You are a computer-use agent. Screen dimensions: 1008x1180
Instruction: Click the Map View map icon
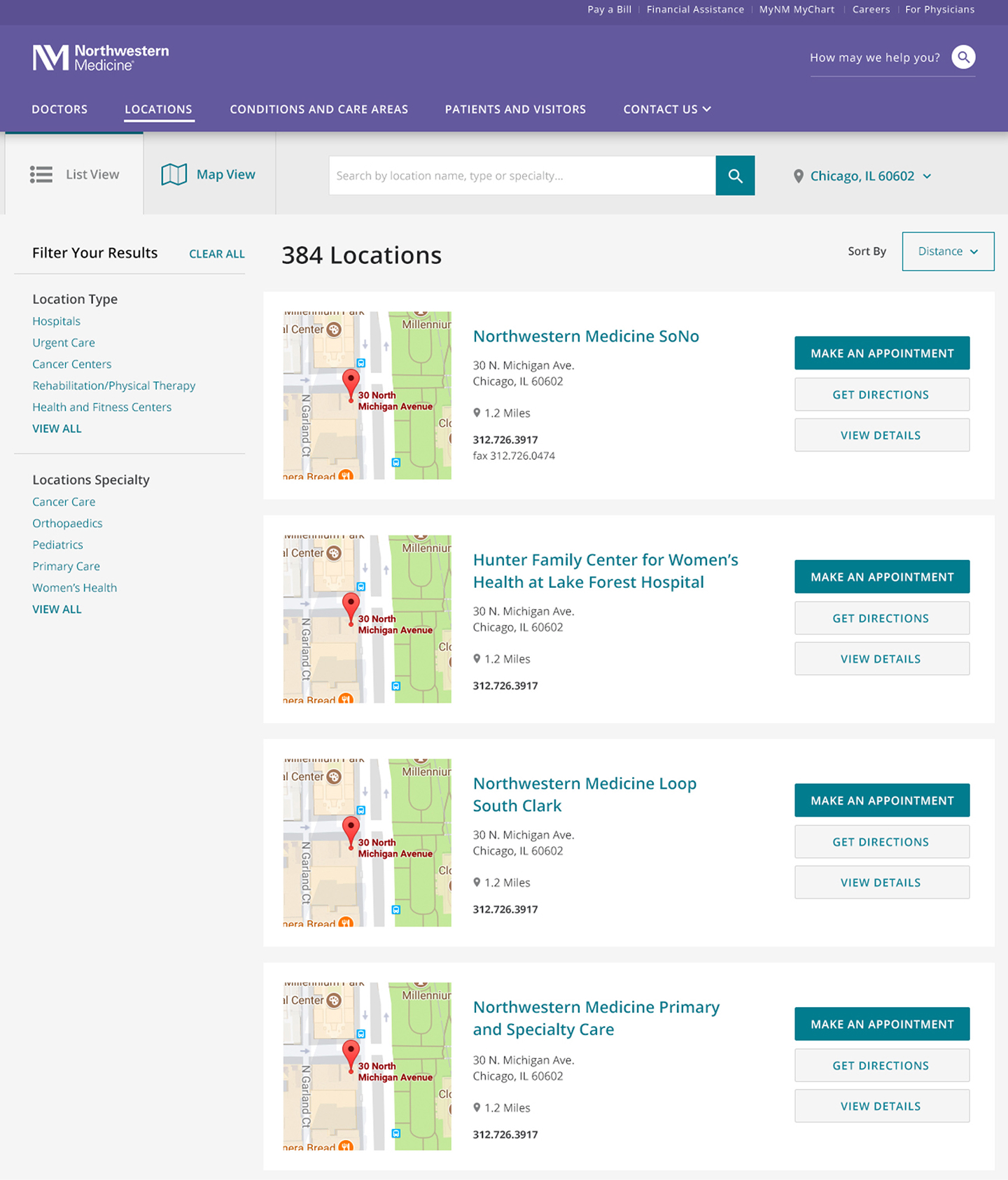(174, 174)
